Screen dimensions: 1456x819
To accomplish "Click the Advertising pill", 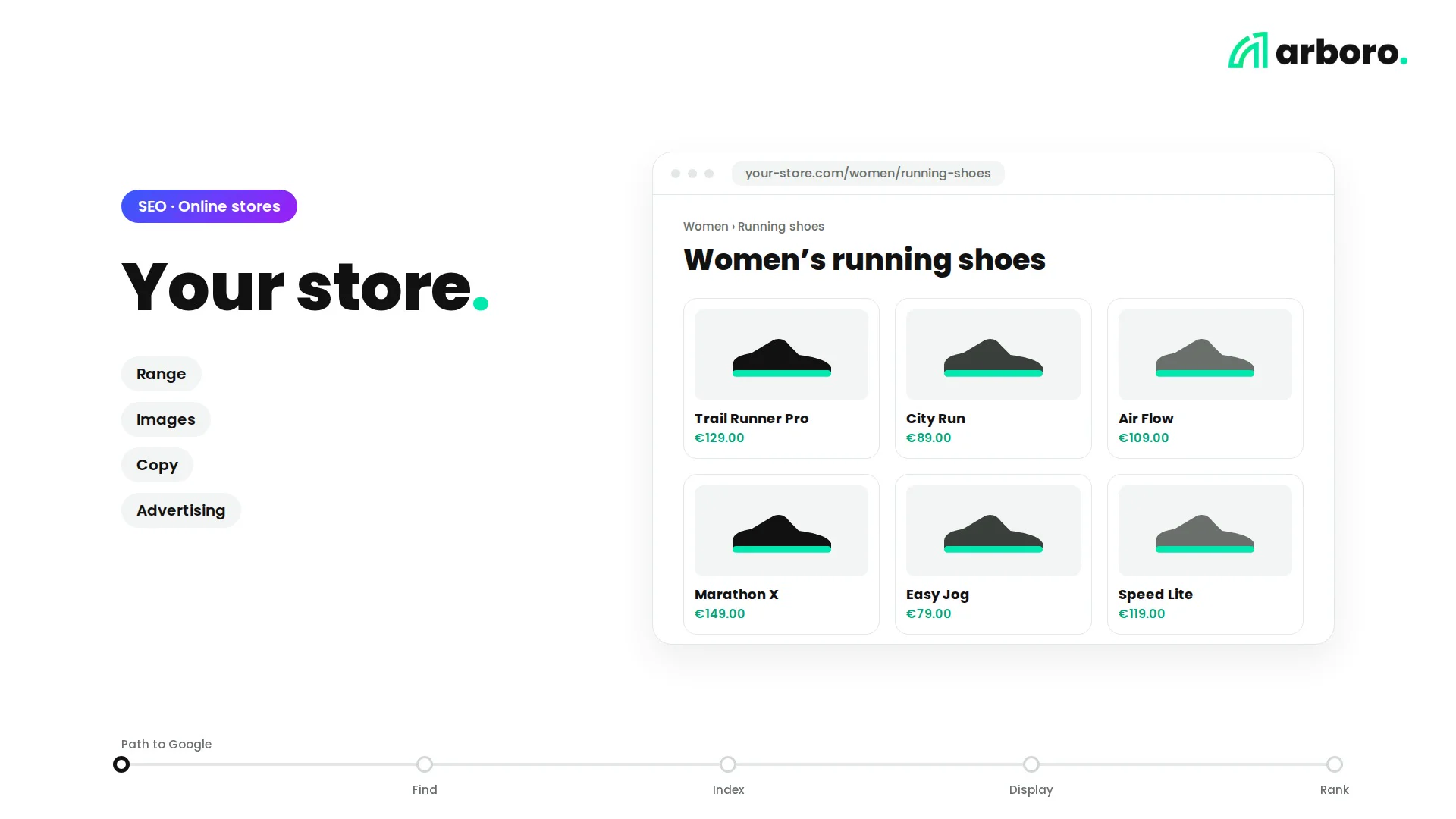I will click(180, 510).
